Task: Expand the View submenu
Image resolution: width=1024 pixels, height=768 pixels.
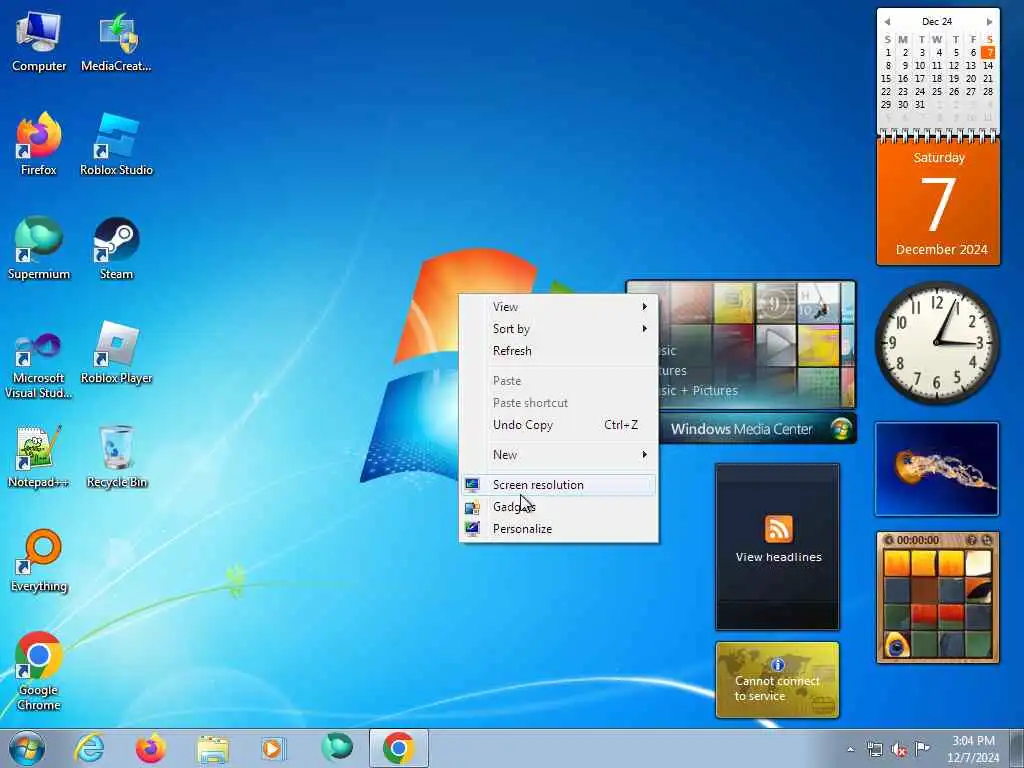Action: 558,307
